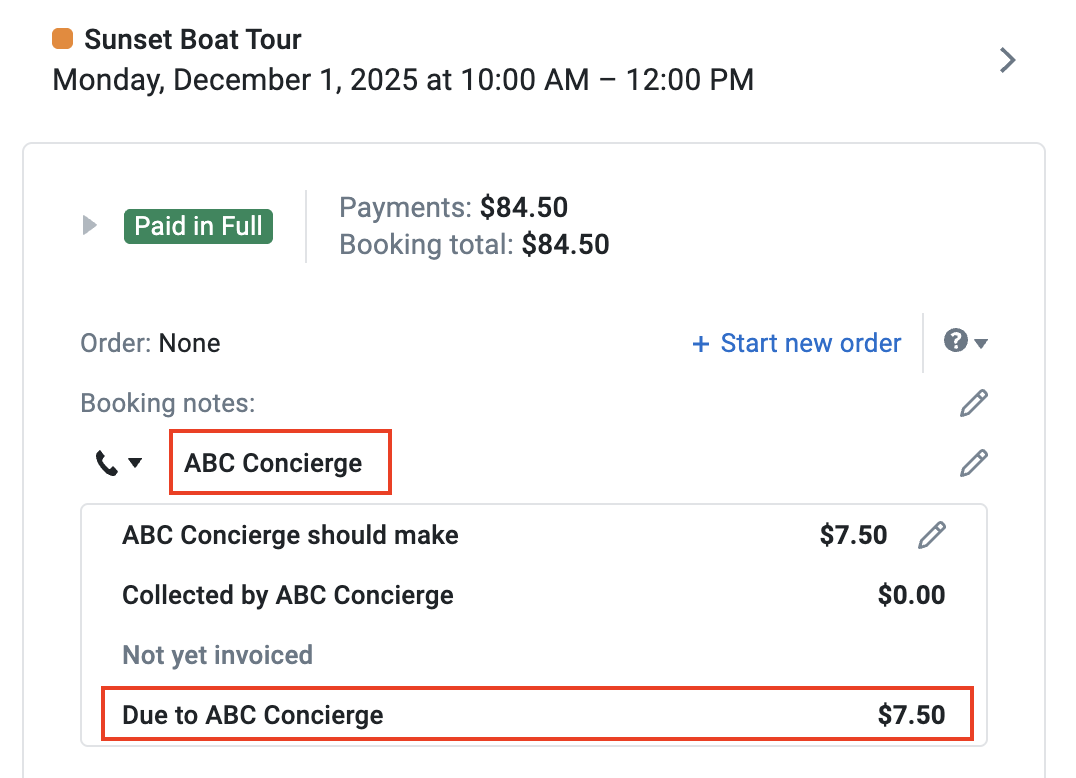
Task: Select the Paid in Full status badge
Action: pos(197,226)
